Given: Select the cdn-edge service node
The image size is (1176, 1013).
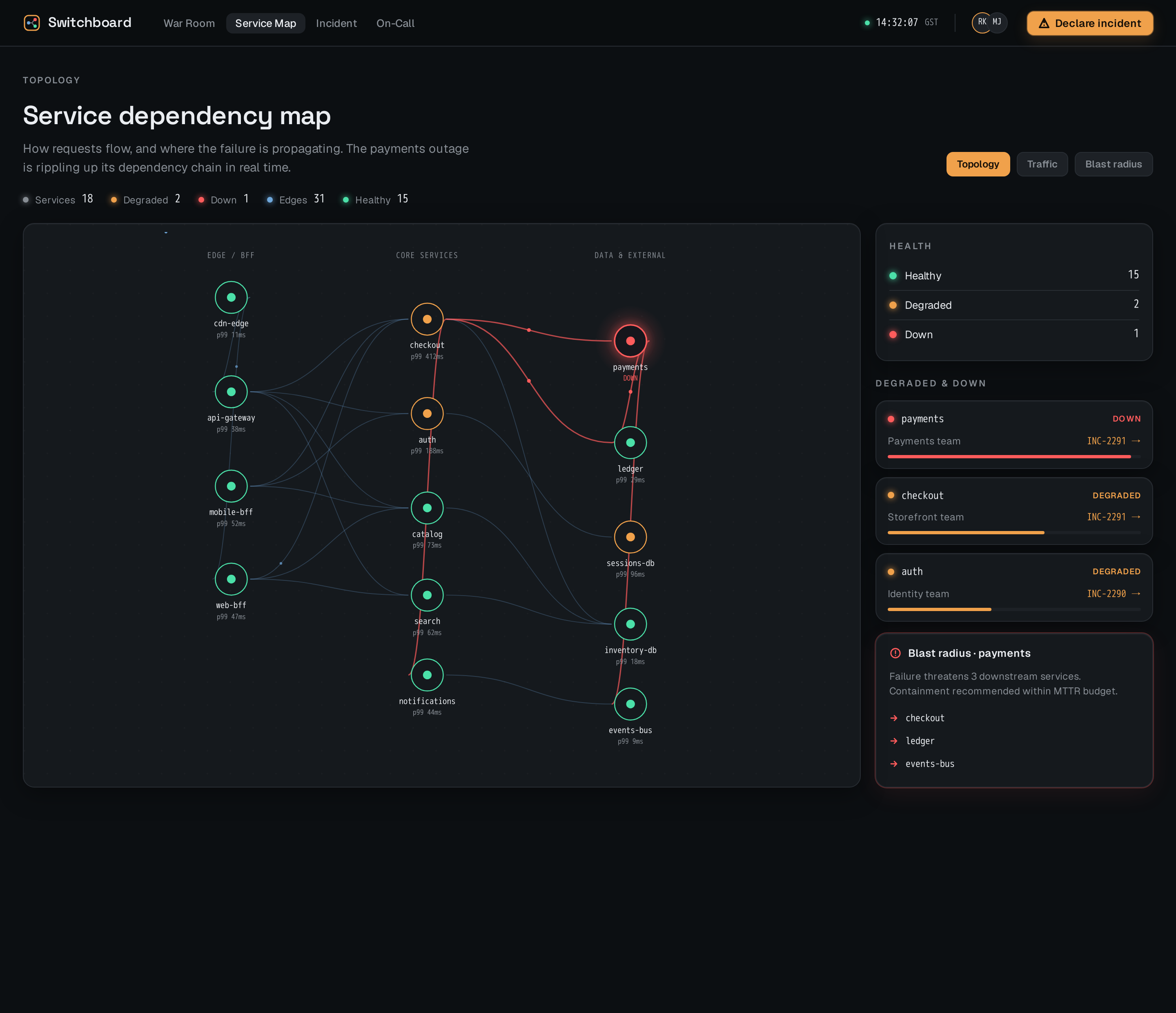Looking at the screenshot, I should pos(231,297).
